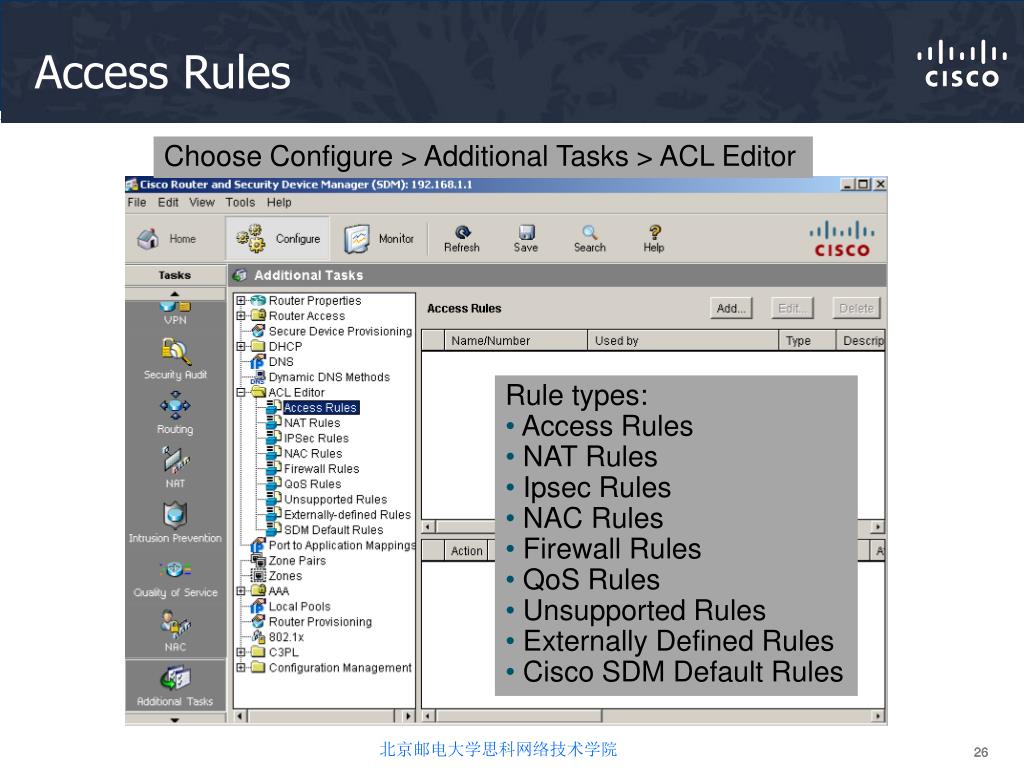This screenshot has height=768, width=1024.
Task: Expand the Router Access node
Action: 241,315
